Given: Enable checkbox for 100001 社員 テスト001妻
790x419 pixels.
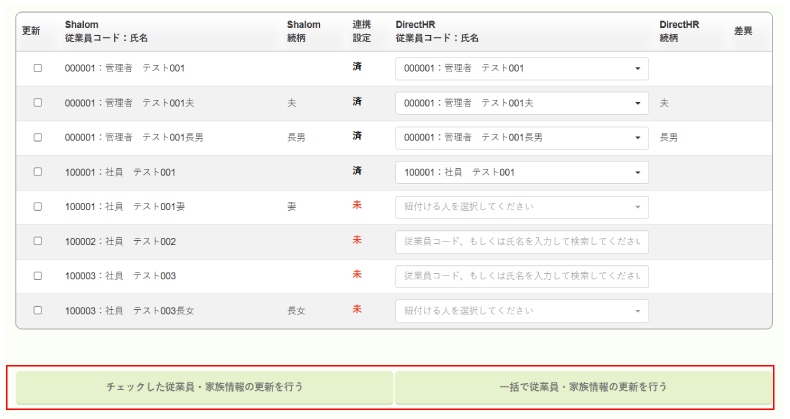Looking at the screenshot, I should 38,207.
